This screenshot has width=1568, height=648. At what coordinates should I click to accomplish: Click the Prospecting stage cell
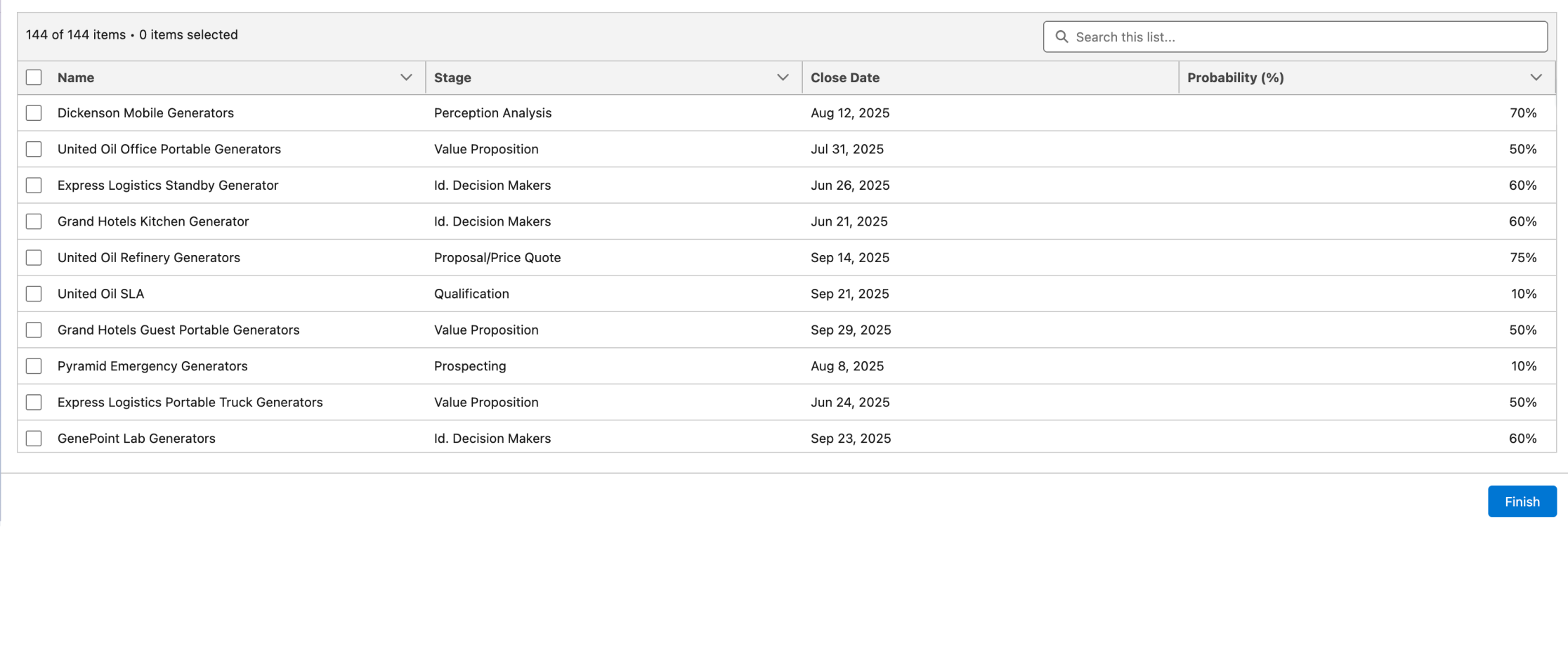coord(470,366)
